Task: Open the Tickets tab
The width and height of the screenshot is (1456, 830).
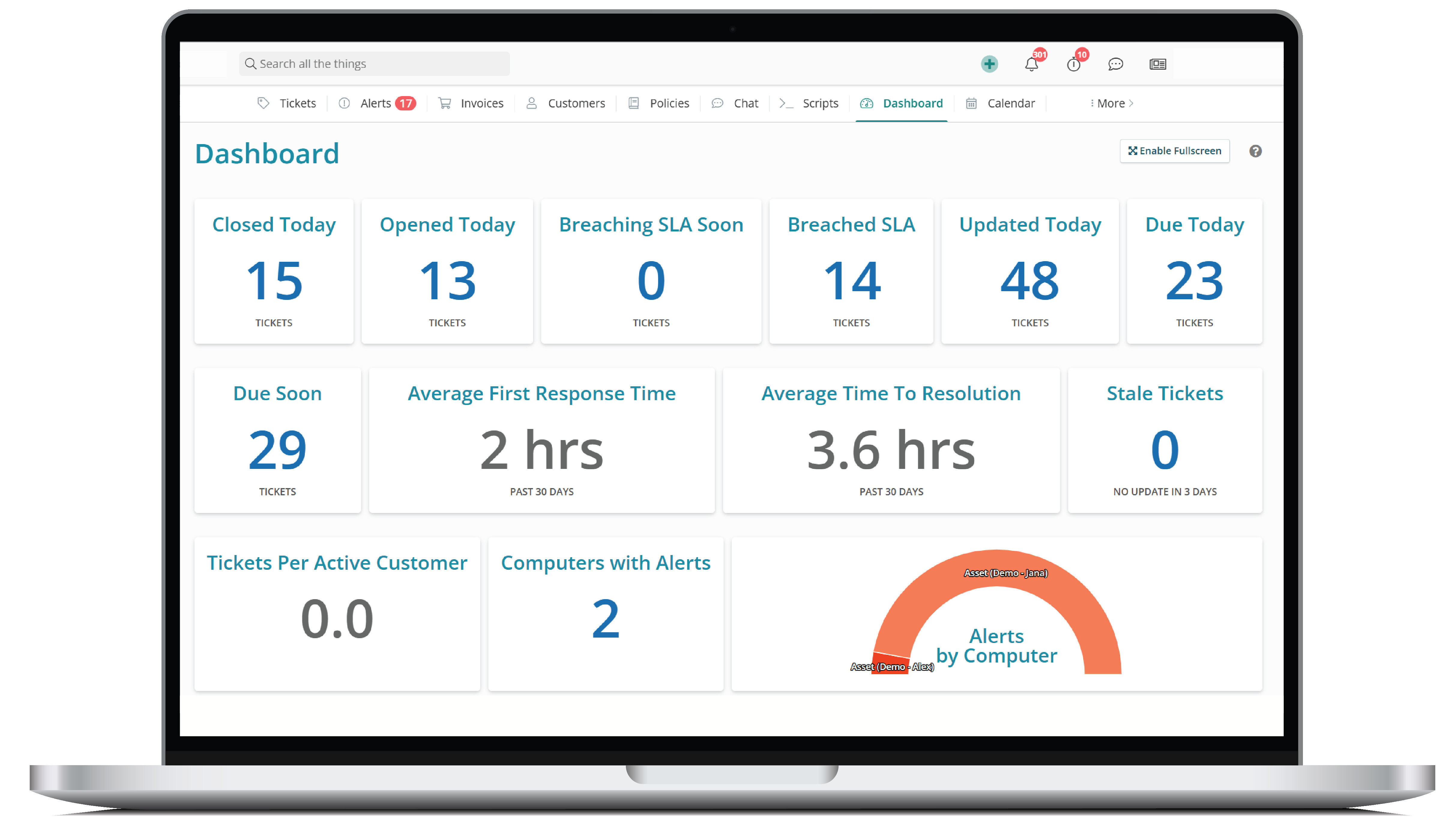Action: (x=287, y=103)
